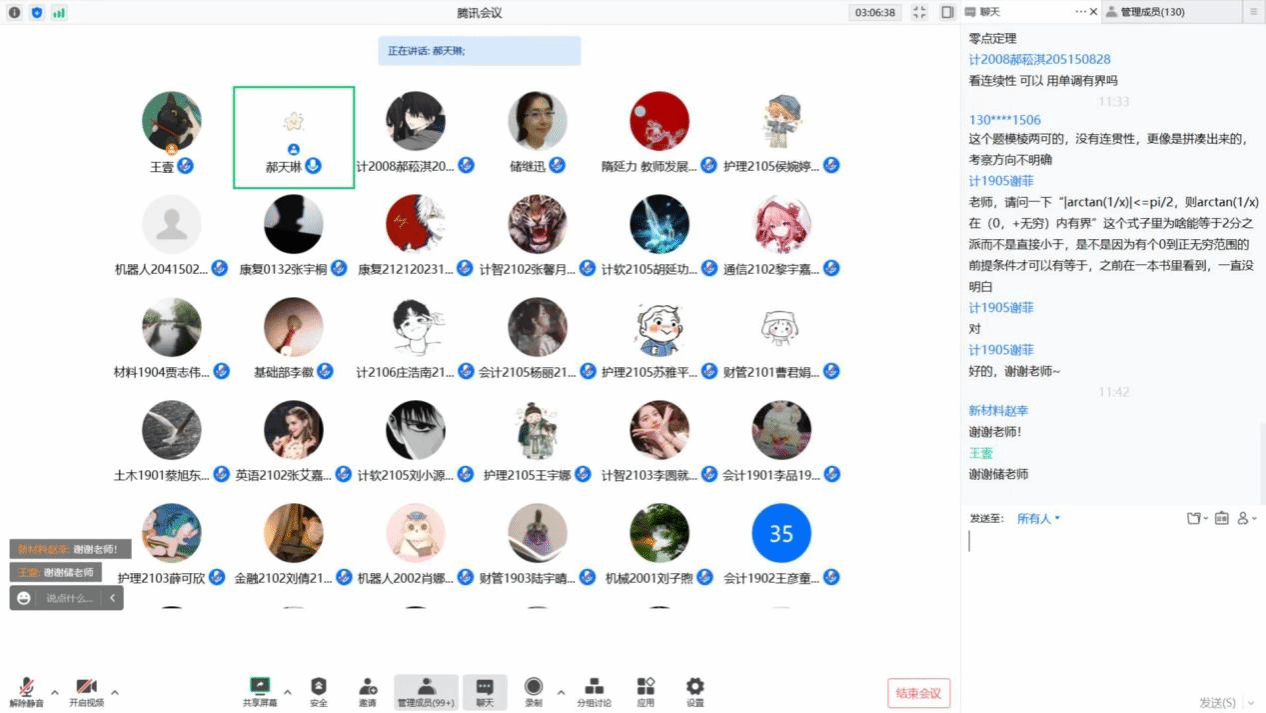Expand the 所有人 recipient dropdown
The height and width of the screenshot is (713, 1266).
1038,518
